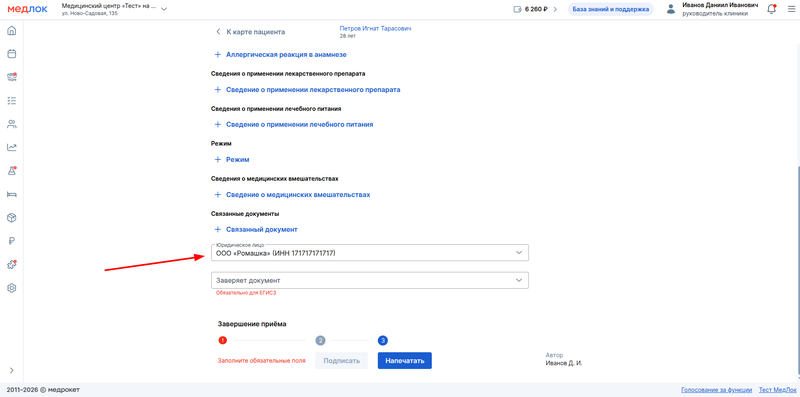This screenshot has width=800, height=397.
Task: Open the hospital bed icon
Action: click(x=12, y=194)
